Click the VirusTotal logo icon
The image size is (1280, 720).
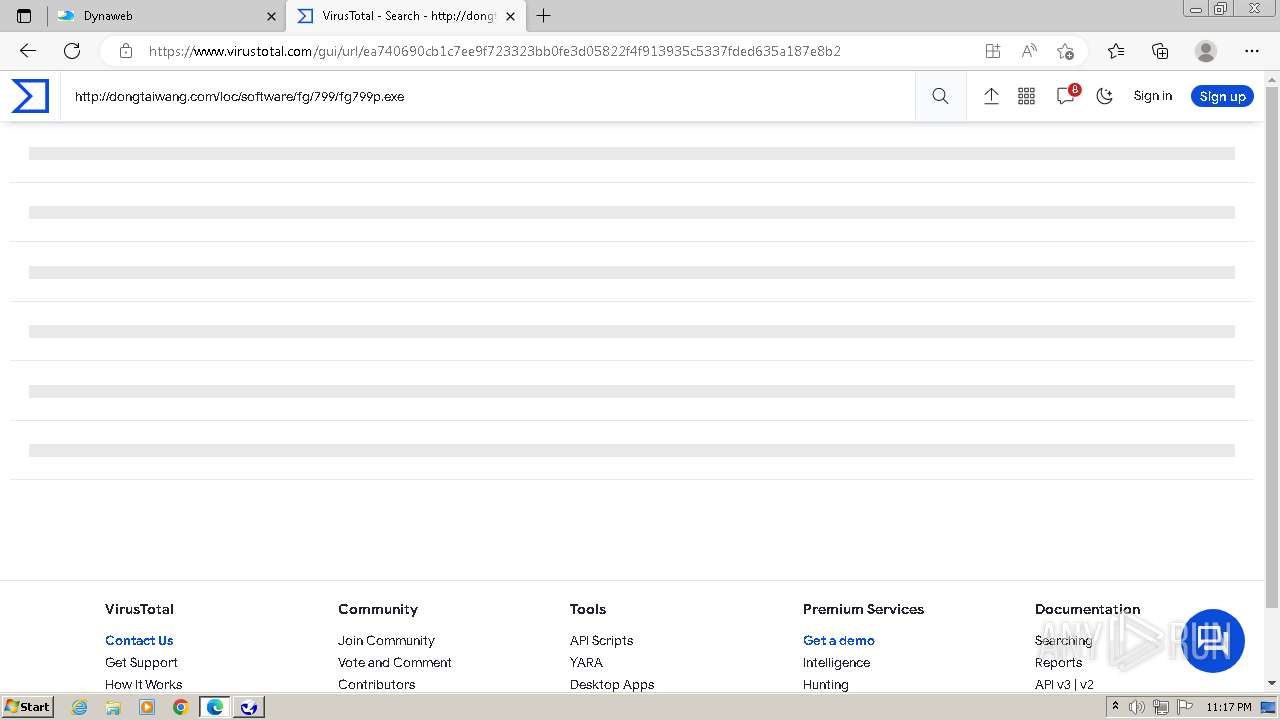point(30,96)
